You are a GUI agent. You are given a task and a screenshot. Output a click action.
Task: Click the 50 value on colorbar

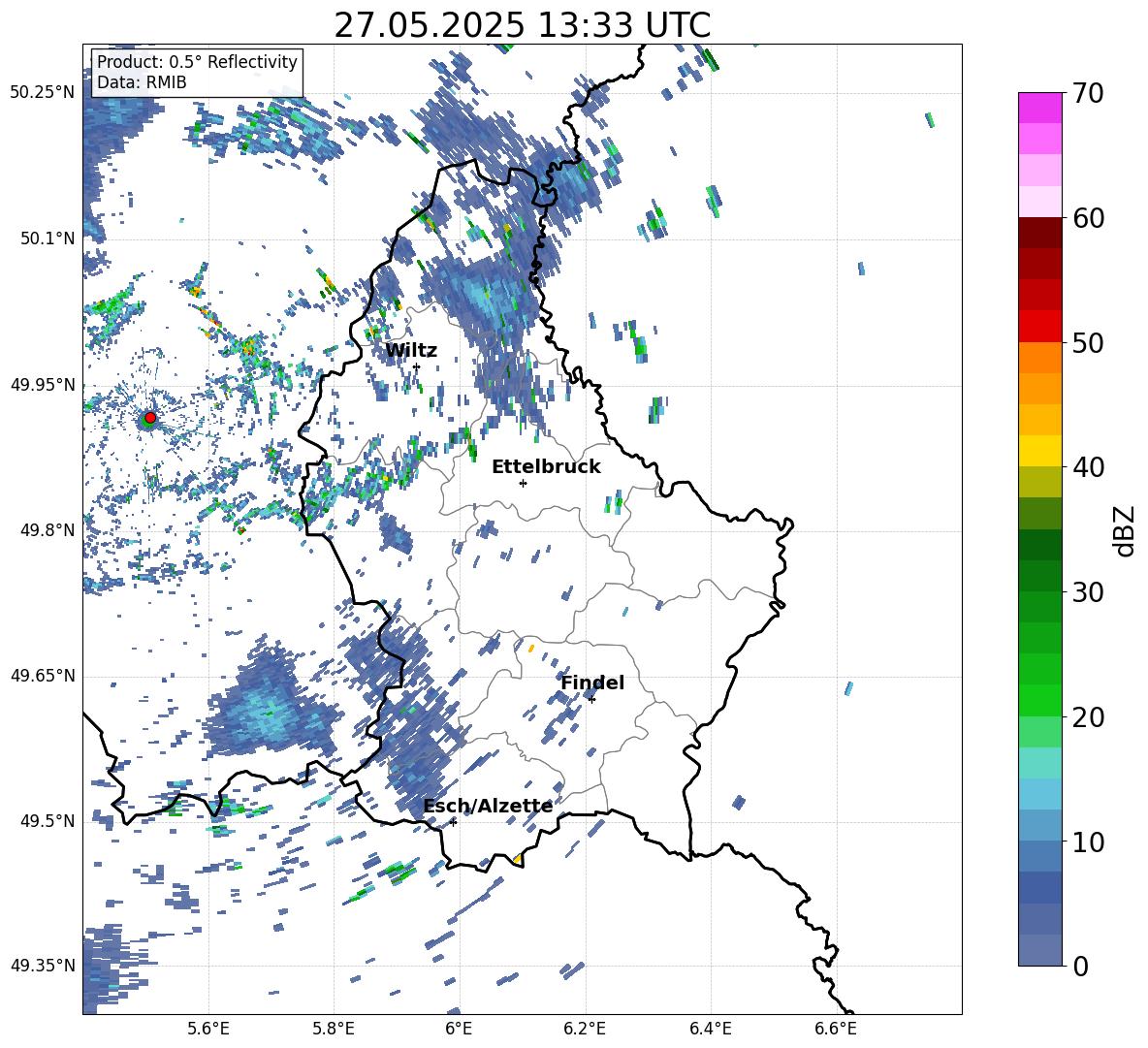pyautogui.click(x=1088, y=343)
